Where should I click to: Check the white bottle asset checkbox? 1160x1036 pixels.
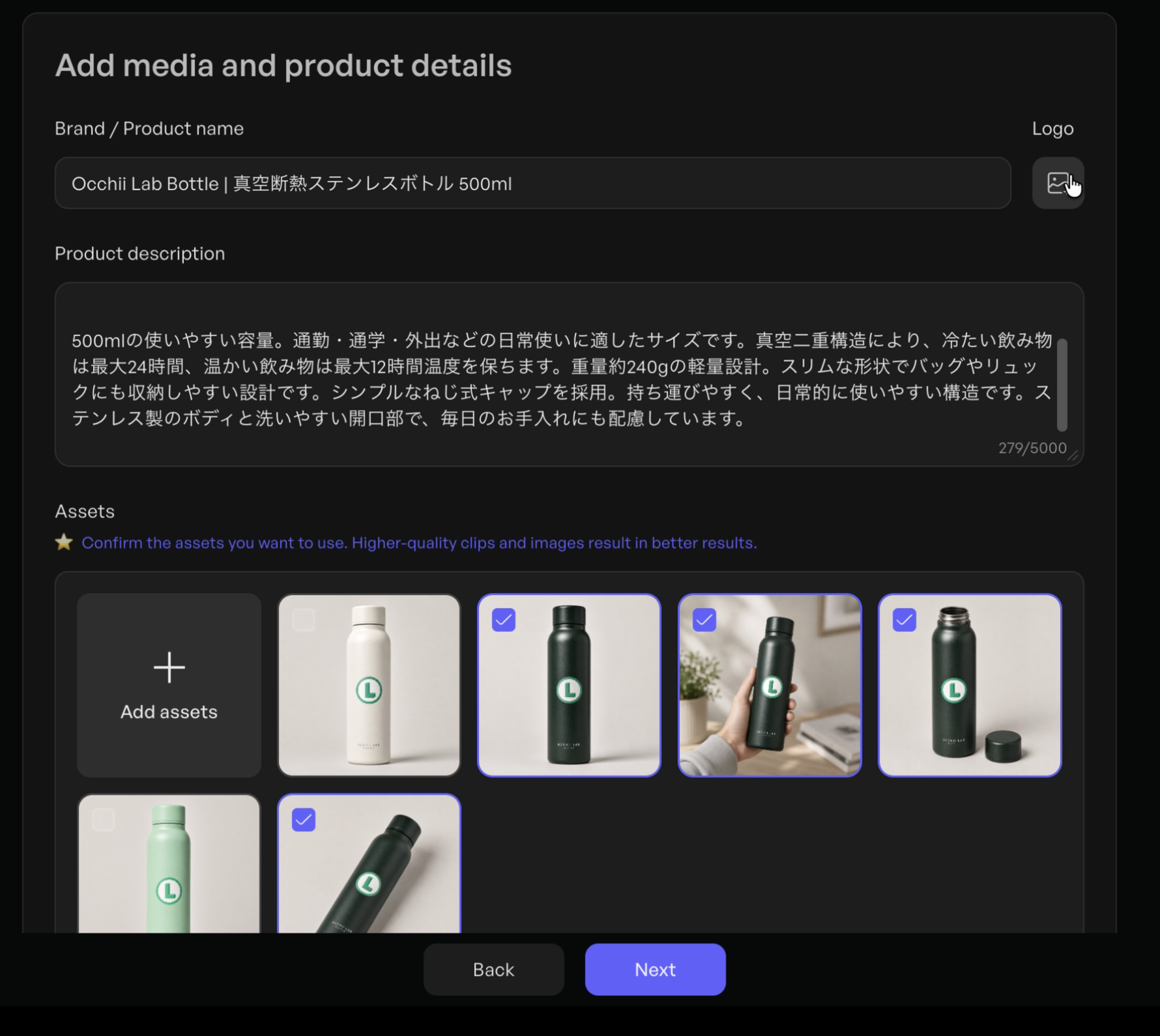pyautogui.click(x=304, y=620)
